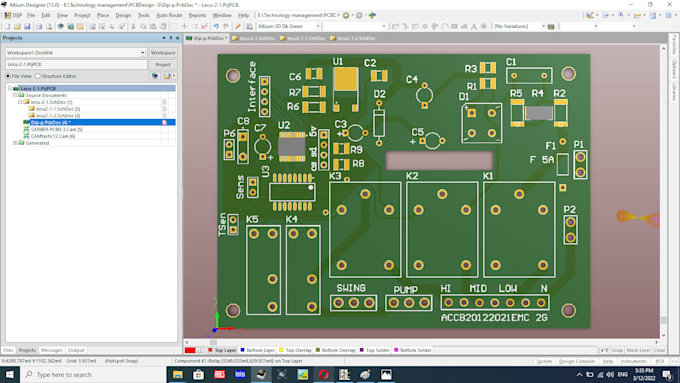Viewport: 680px width, 383px height.
Task: Click the Redo arrow icon
Action: pos(226,27)
